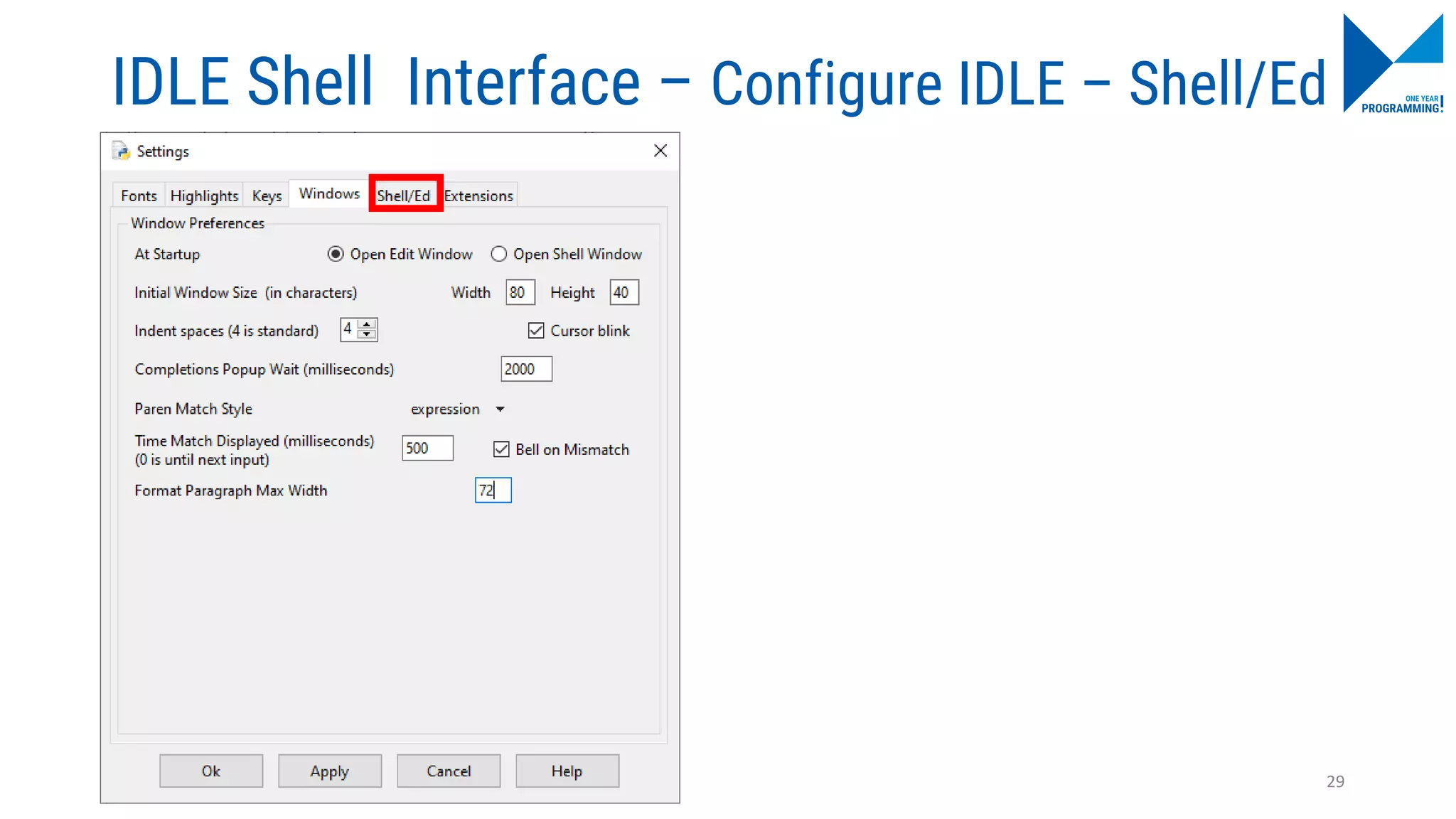Select the Windows tab
The width and height of the screenshot is (1456, 819).
(329, 193)
